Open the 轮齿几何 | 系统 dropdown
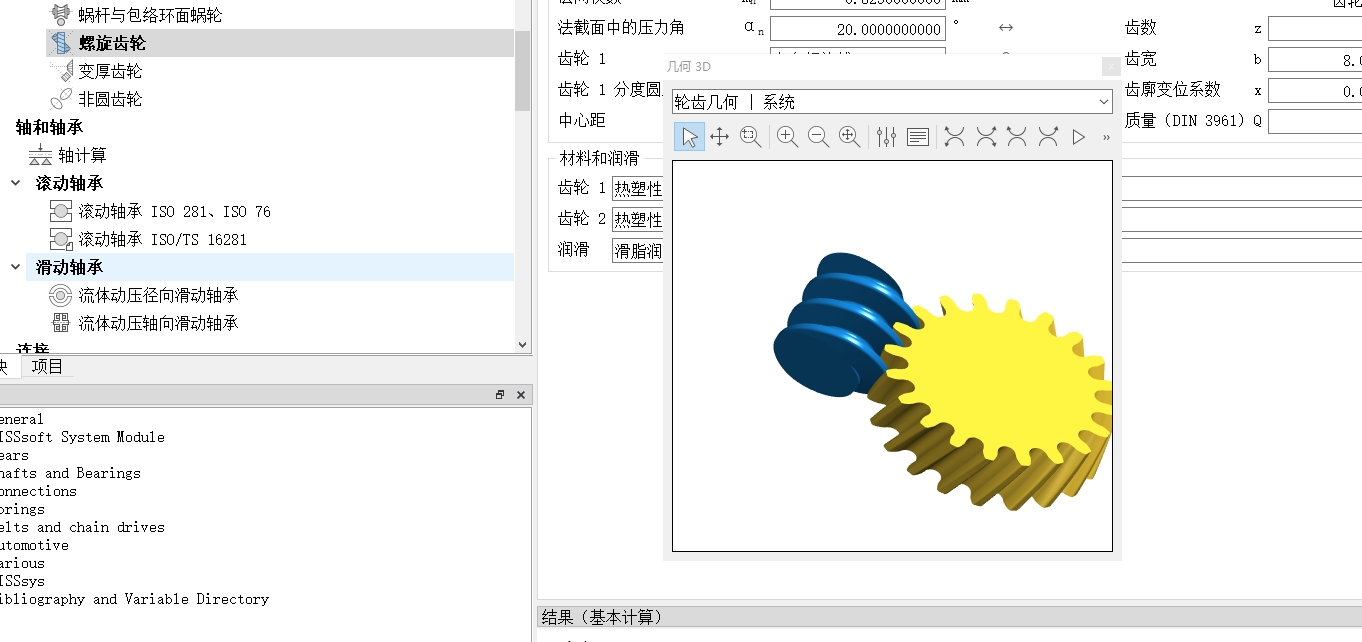 pyautogui.click(x=892, y=102)
